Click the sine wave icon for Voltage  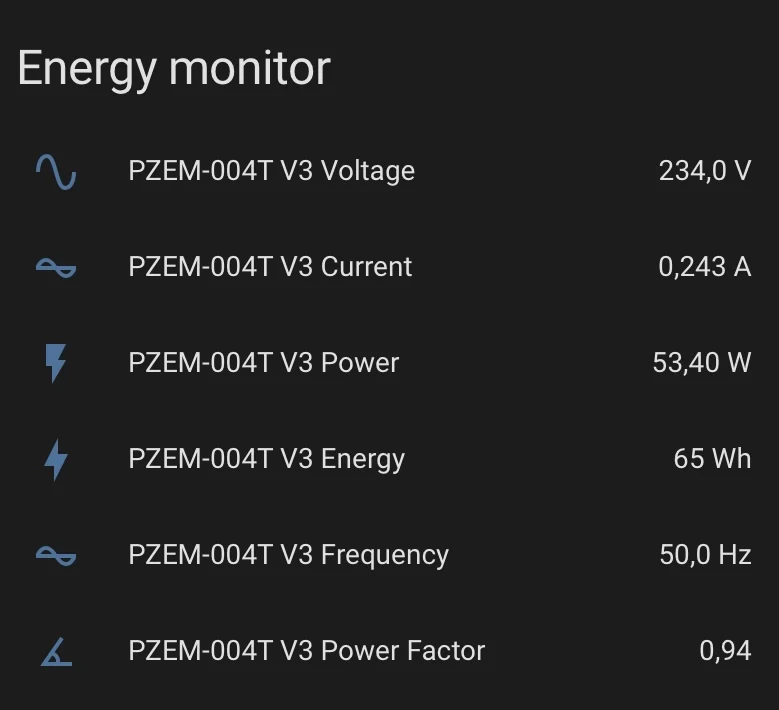(56, 171)
